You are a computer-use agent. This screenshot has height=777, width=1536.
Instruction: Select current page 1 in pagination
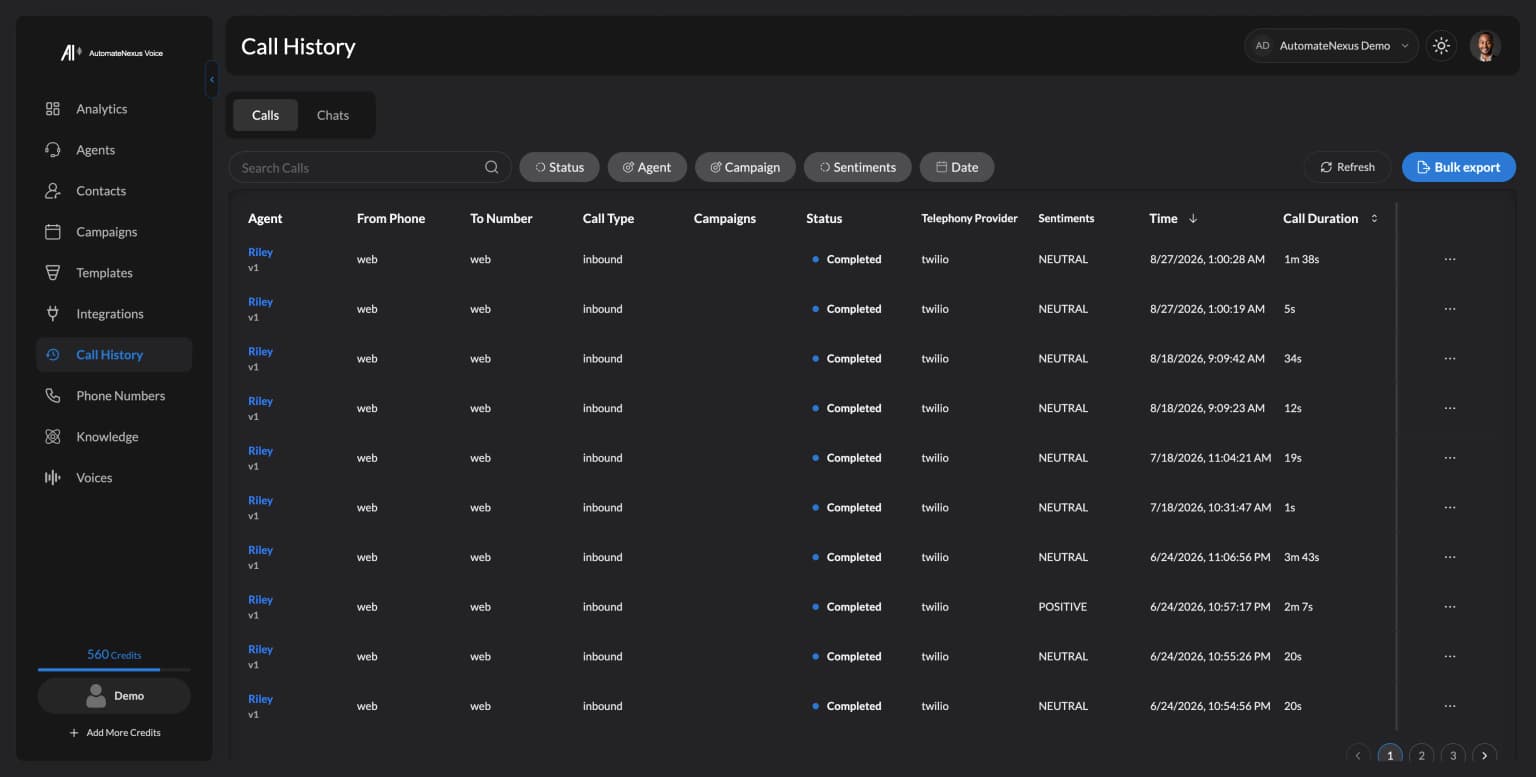(1390, 756)
